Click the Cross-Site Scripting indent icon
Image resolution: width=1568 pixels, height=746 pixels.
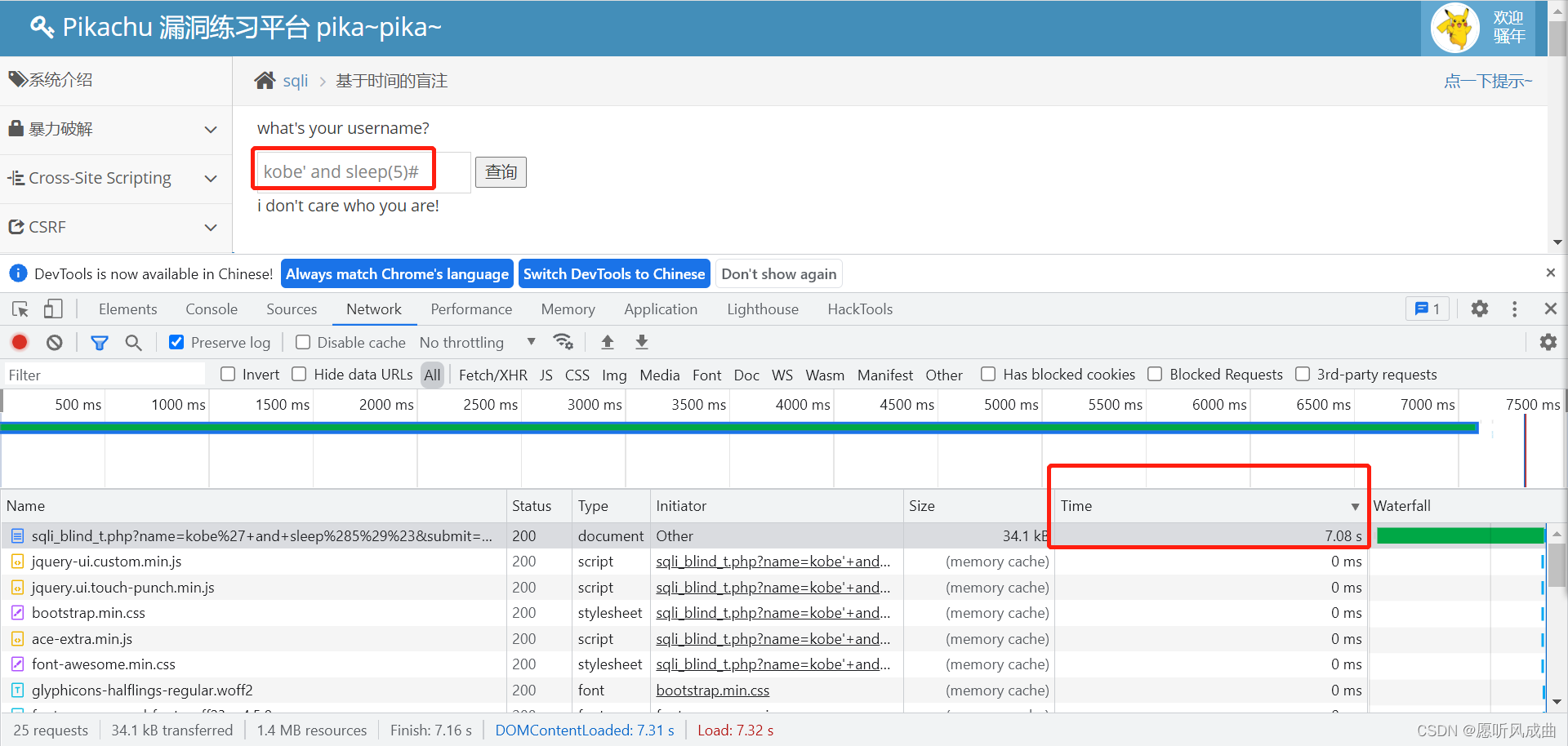click(x=16, y=177)
